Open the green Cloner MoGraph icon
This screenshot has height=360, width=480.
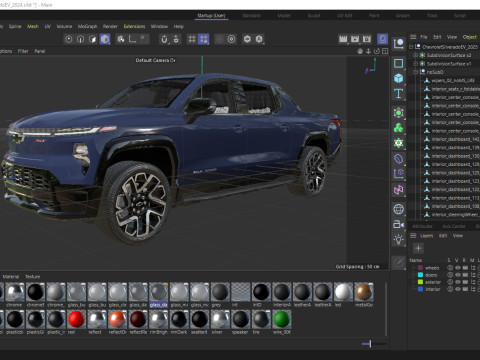point(399,128)
